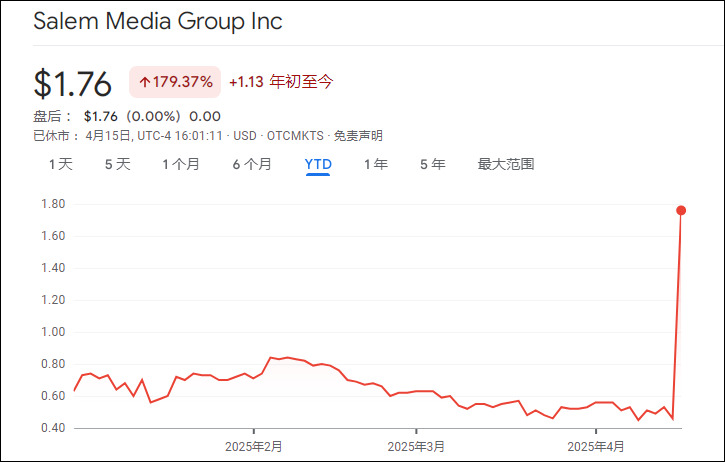Open the 6个月 range tab
Viewport: 725px width, 462px height.
pyautogui.click(x=252, y=164)
